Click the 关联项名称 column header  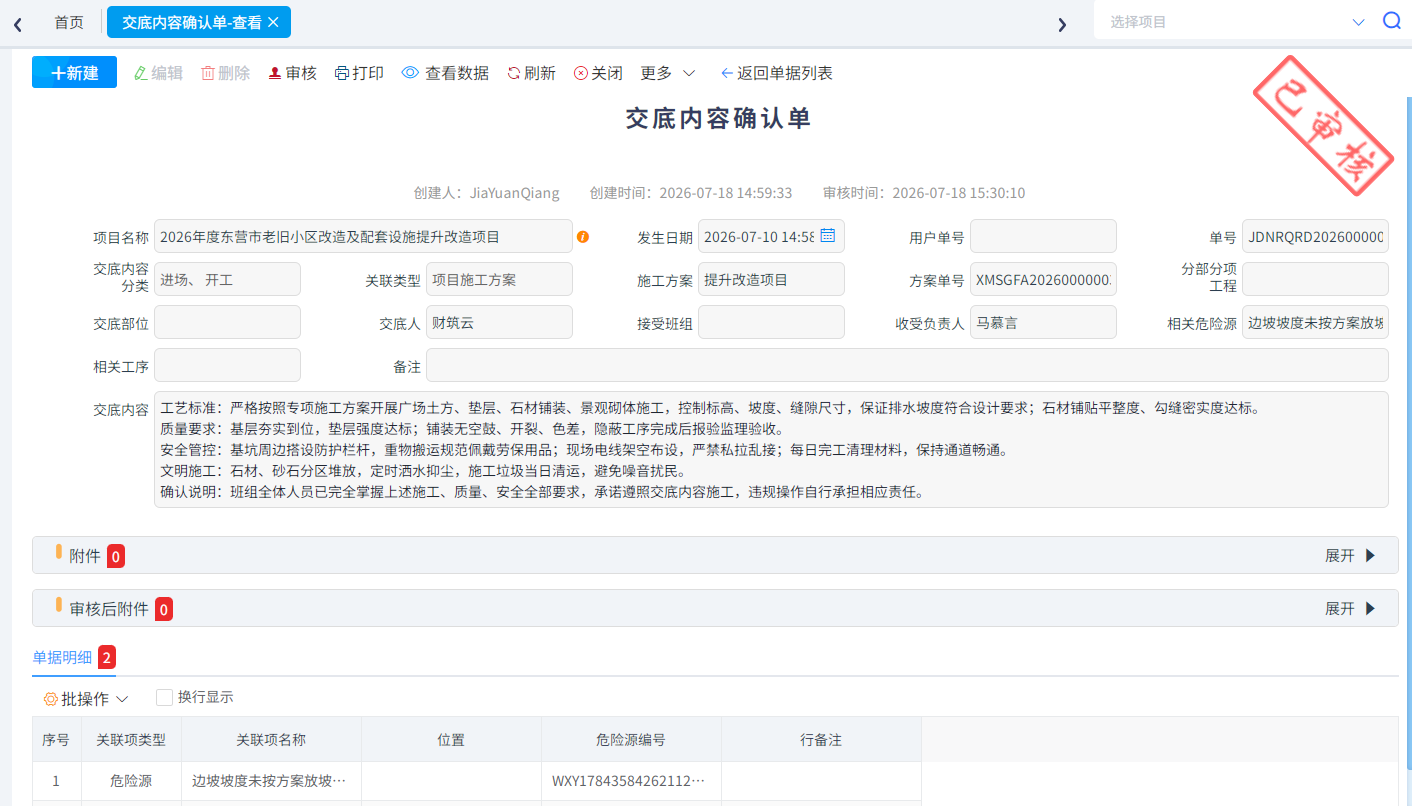point(271,740)
